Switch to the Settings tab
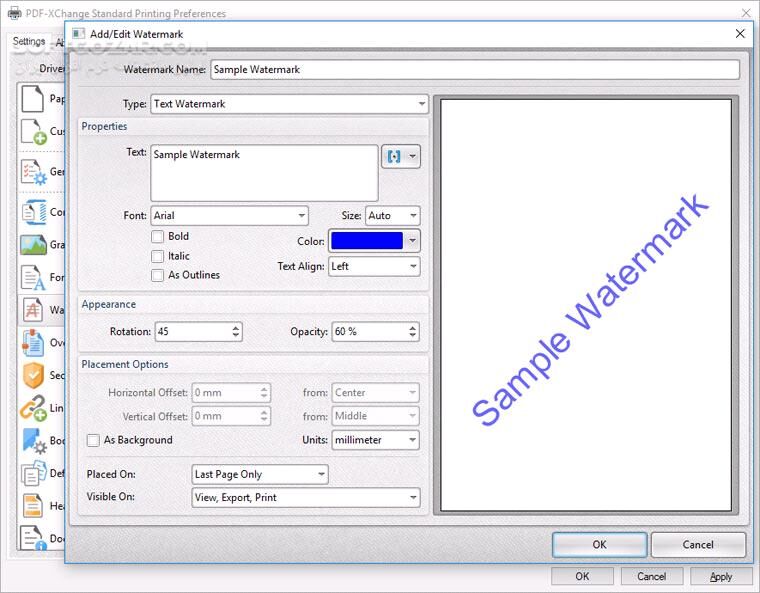Viewport: 760px width, 593px height. click(x=29, y=42)
